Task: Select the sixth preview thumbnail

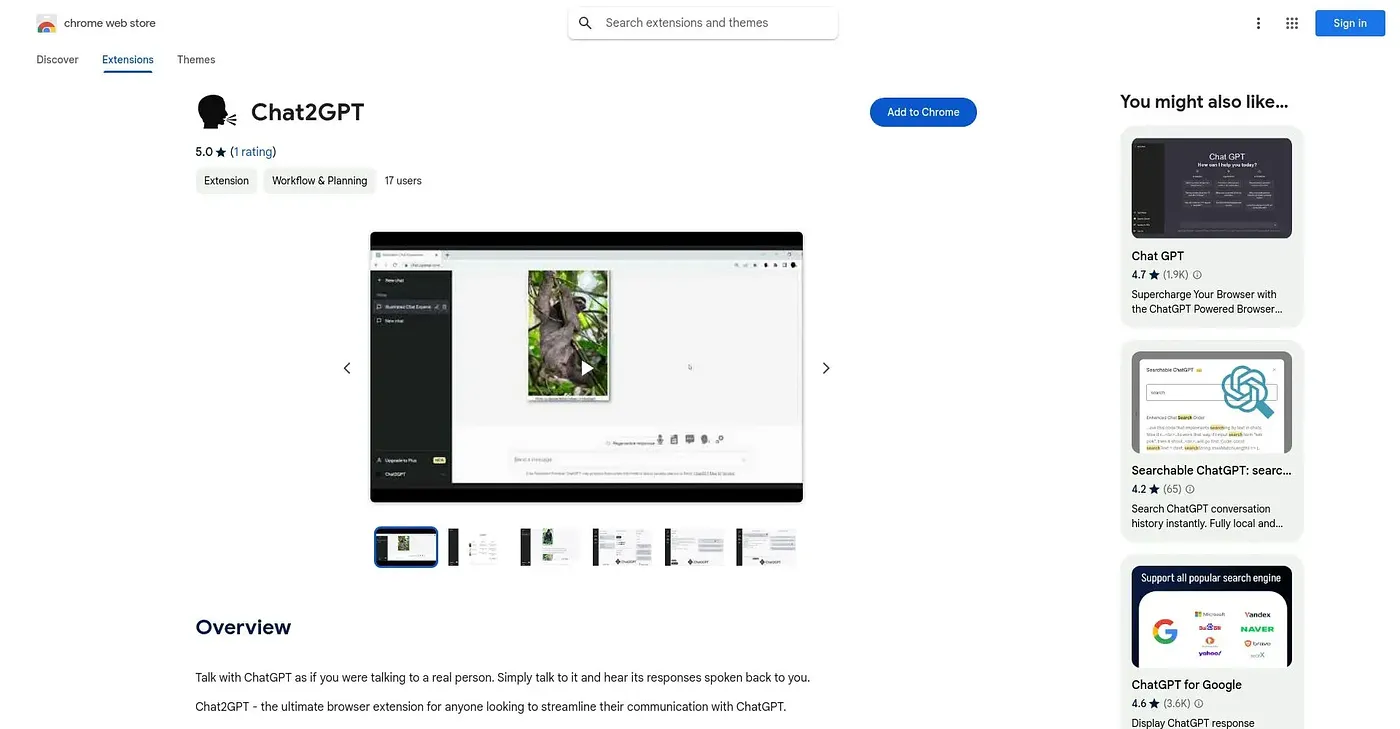Action: coord(766,547)
